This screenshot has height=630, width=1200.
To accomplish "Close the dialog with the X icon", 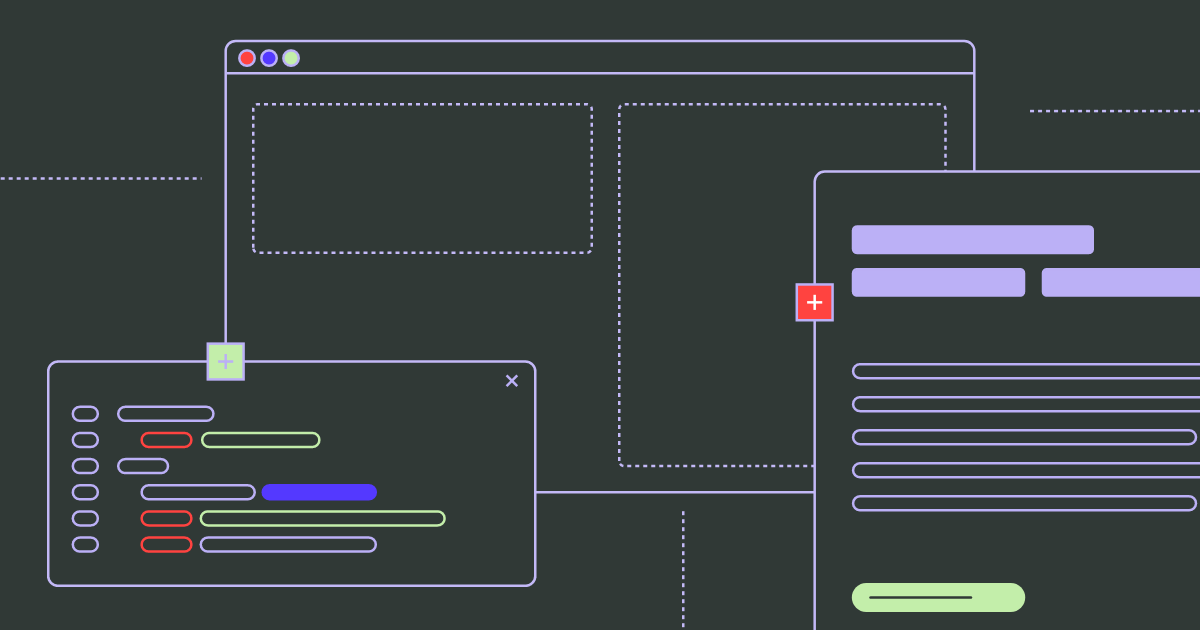I will coord(512,381).
